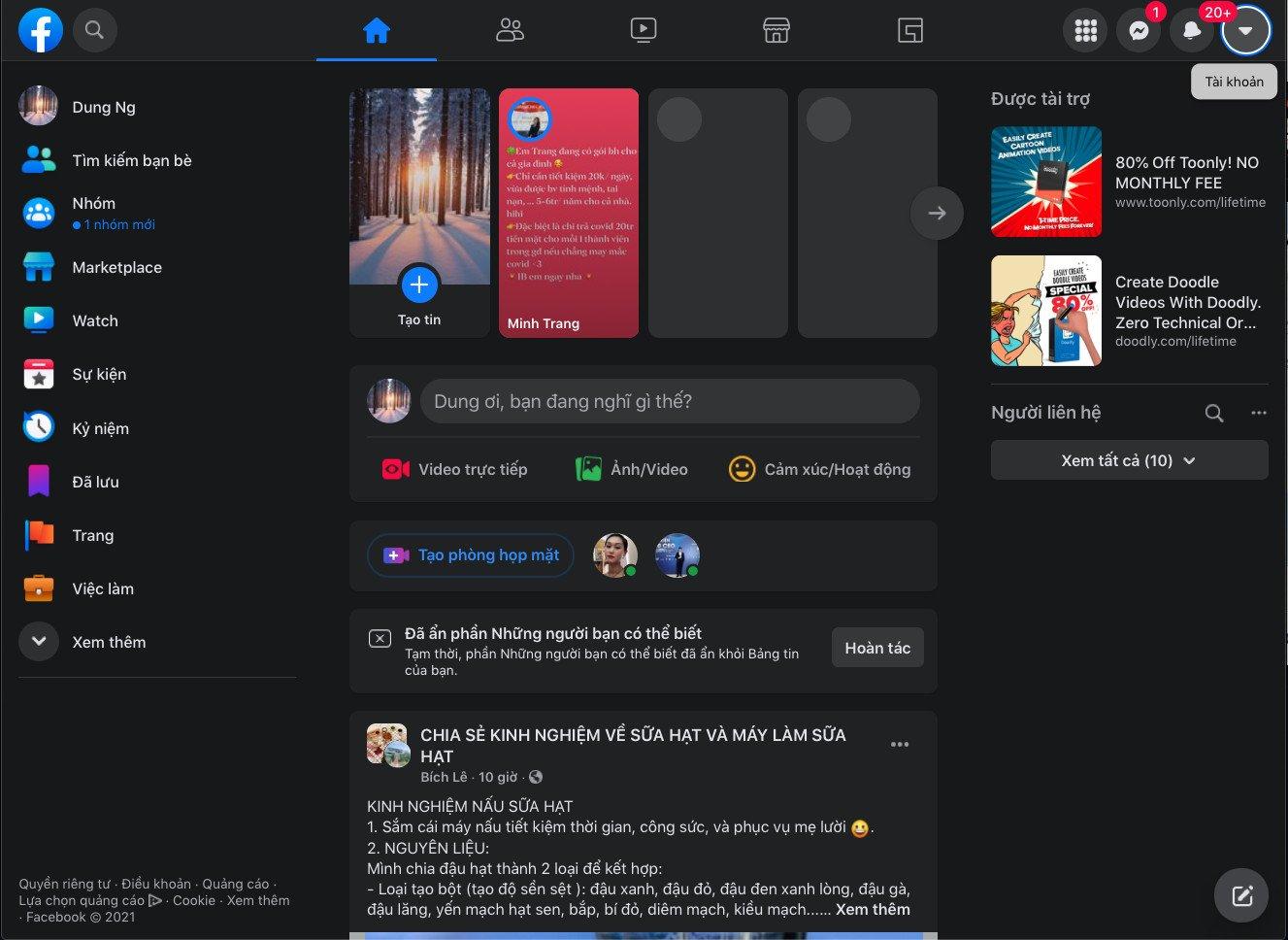Dismiss hidden suggestions notice icon
The image size is (1288, 940).
pos(380,638)
